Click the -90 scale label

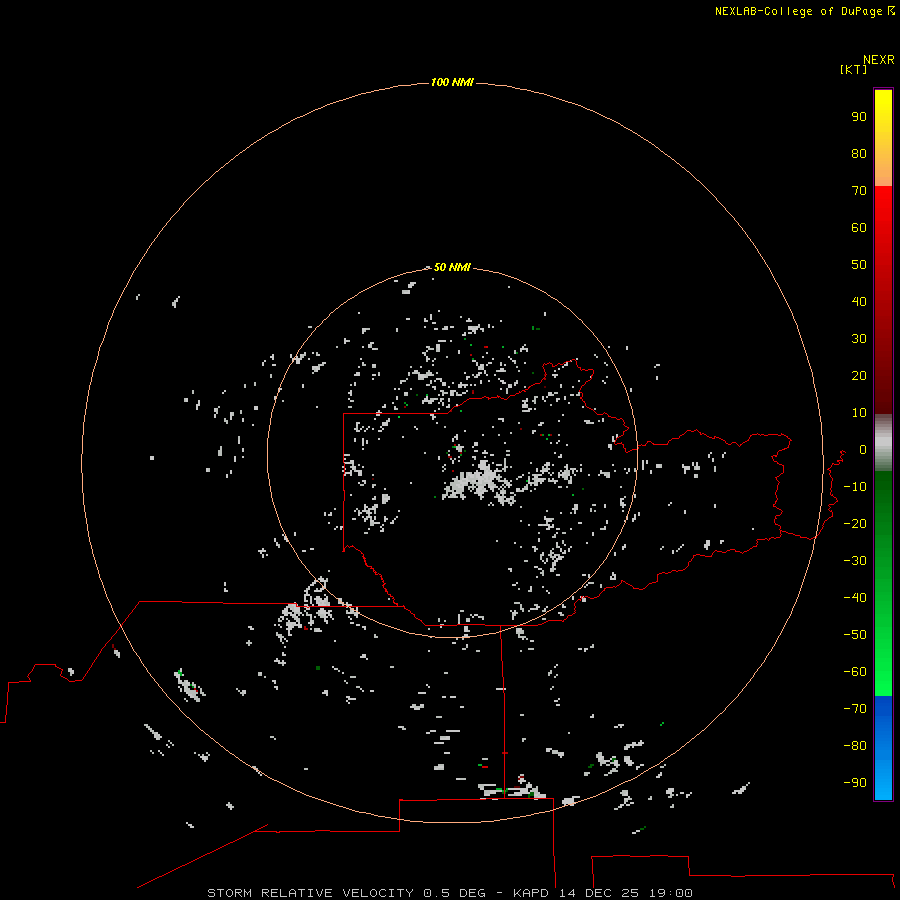point(855,783)
